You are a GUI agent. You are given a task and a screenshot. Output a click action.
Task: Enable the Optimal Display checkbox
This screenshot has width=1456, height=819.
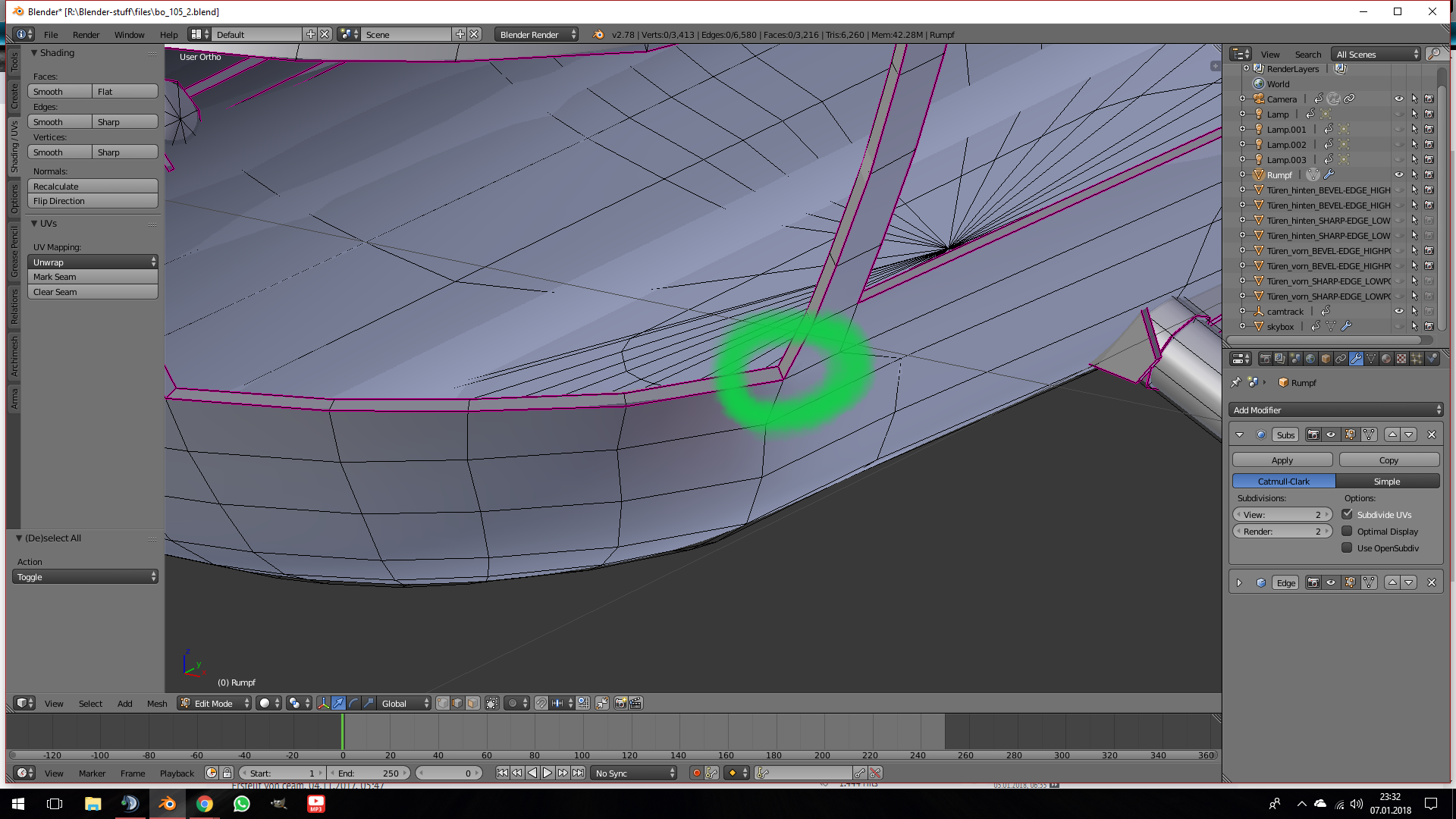1347,532
